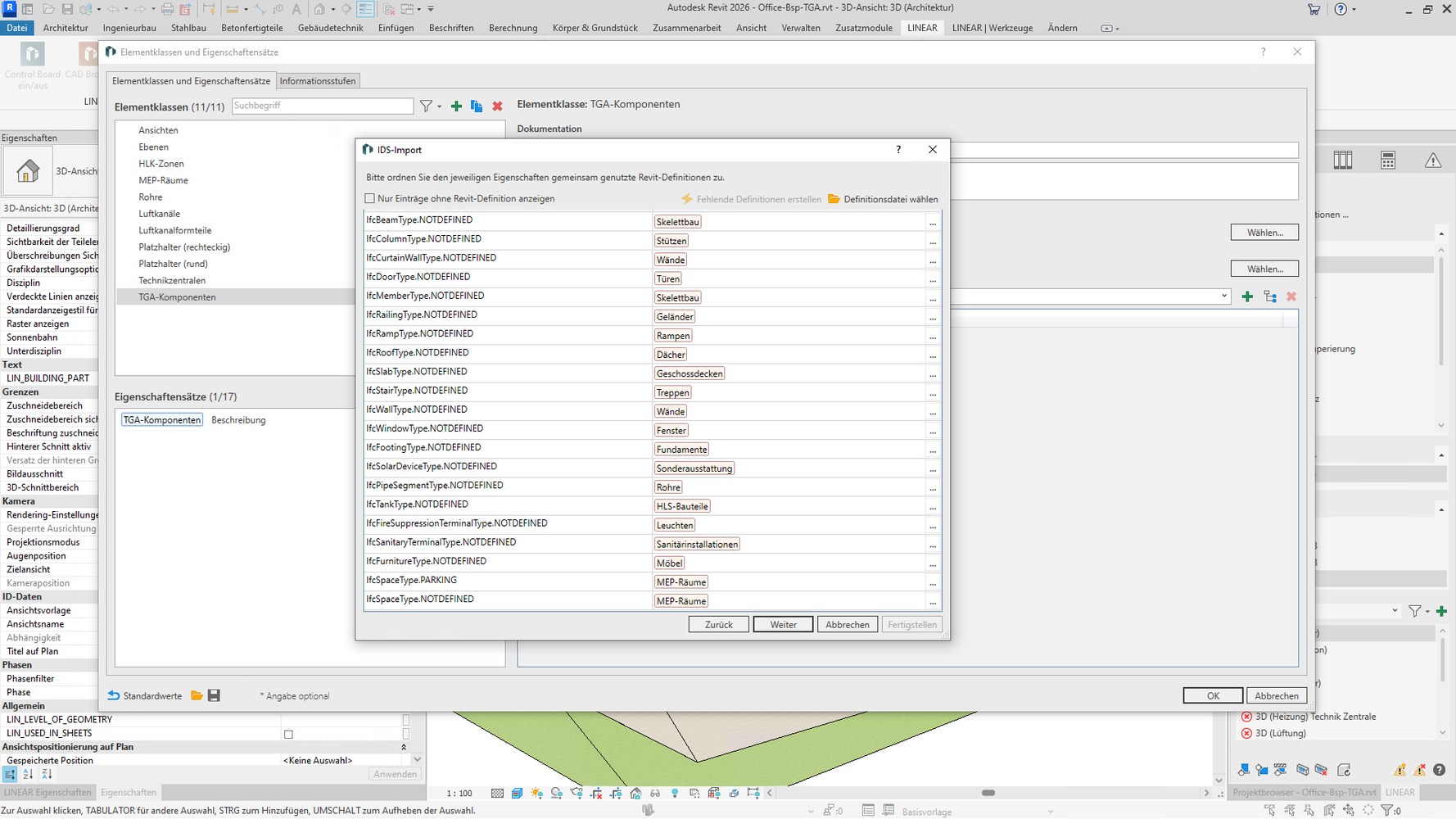Toggle sun path icon in view control bar
The height and width of the screenshot is (819, 1456).
(536, 793)
